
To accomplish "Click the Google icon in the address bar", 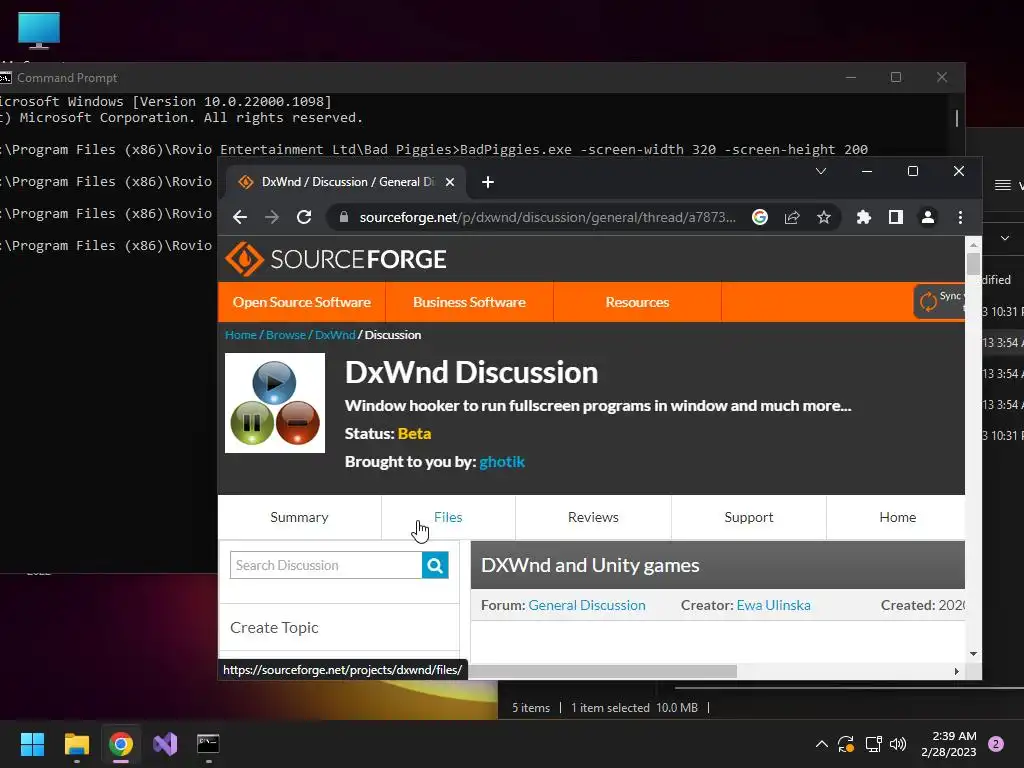I will 760,217.
